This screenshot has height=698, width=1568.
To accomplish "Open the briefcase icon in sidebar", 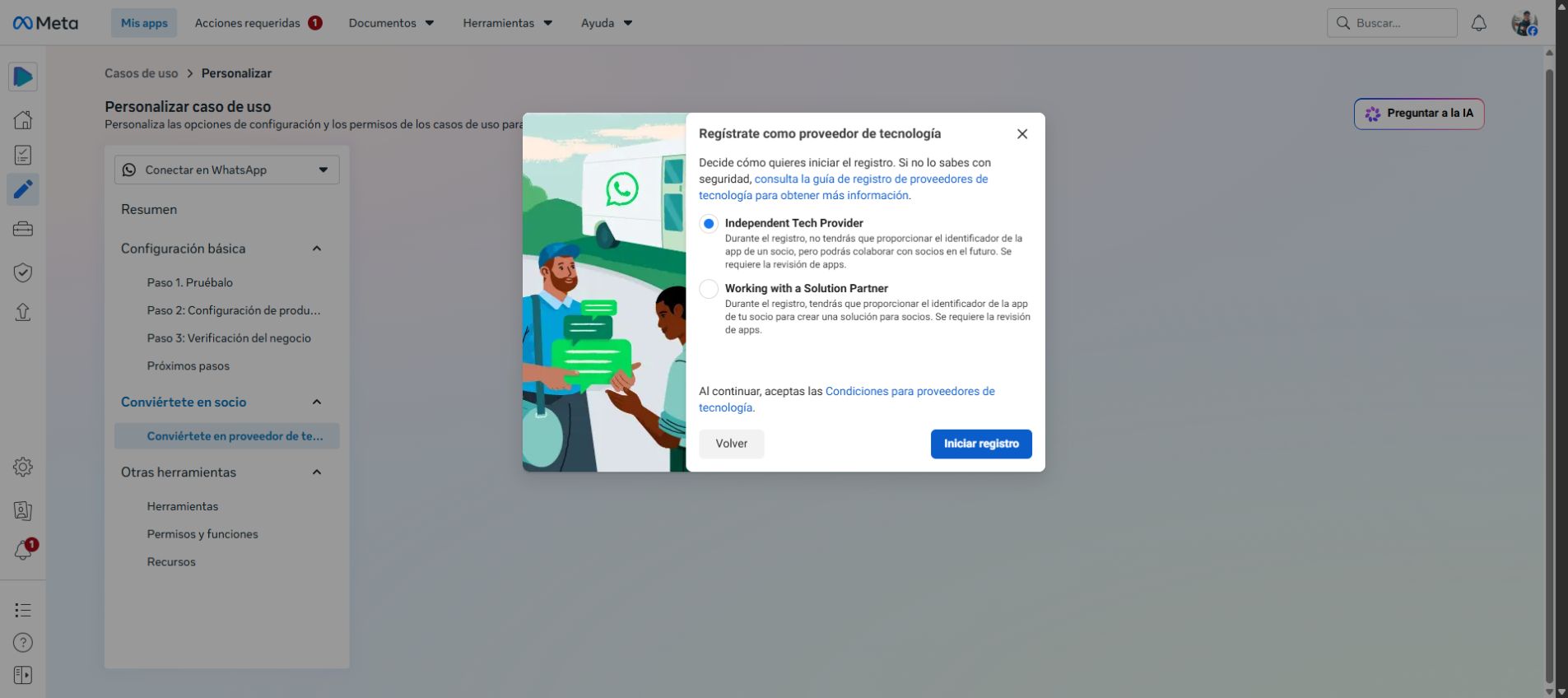I will [23, 229].
